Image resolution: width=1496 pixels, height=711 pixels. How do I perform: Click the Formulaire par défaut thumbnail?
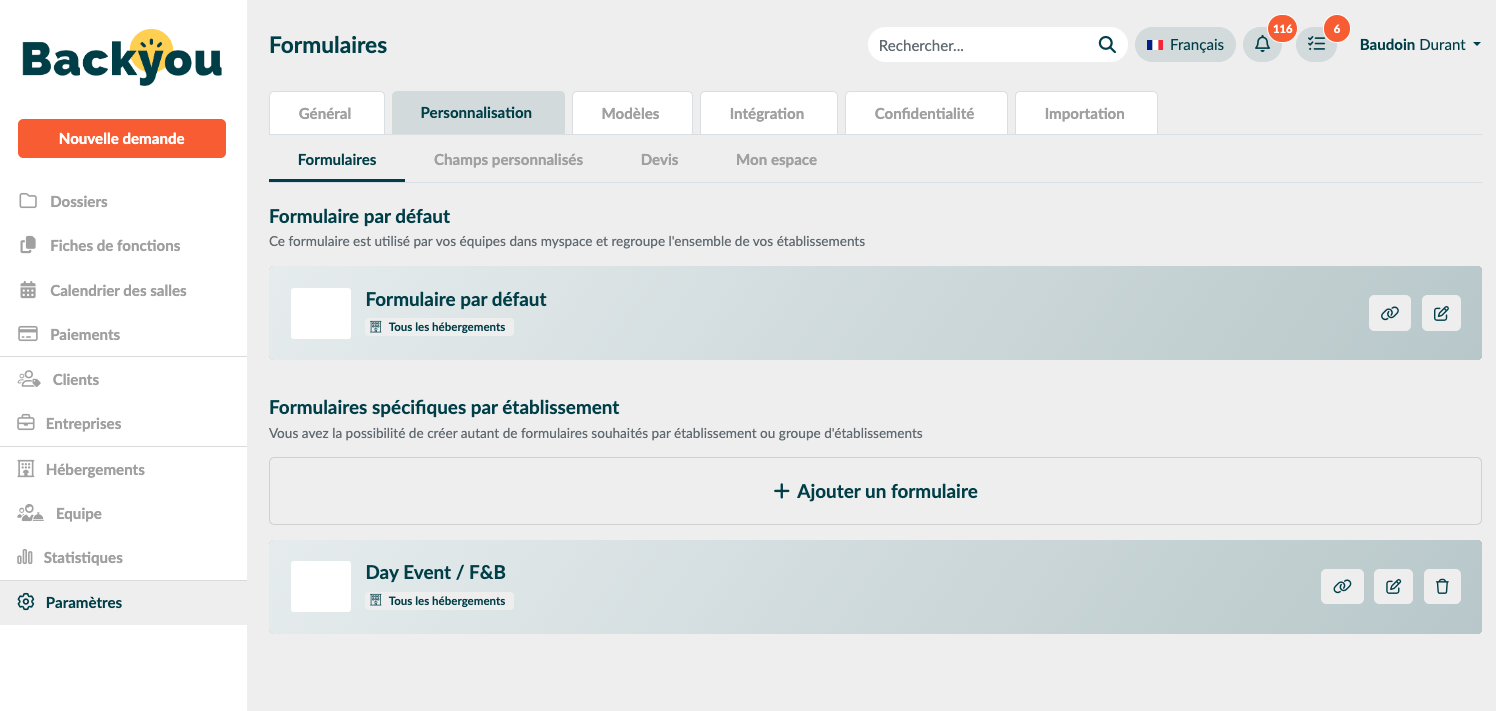tap(321, 313)
